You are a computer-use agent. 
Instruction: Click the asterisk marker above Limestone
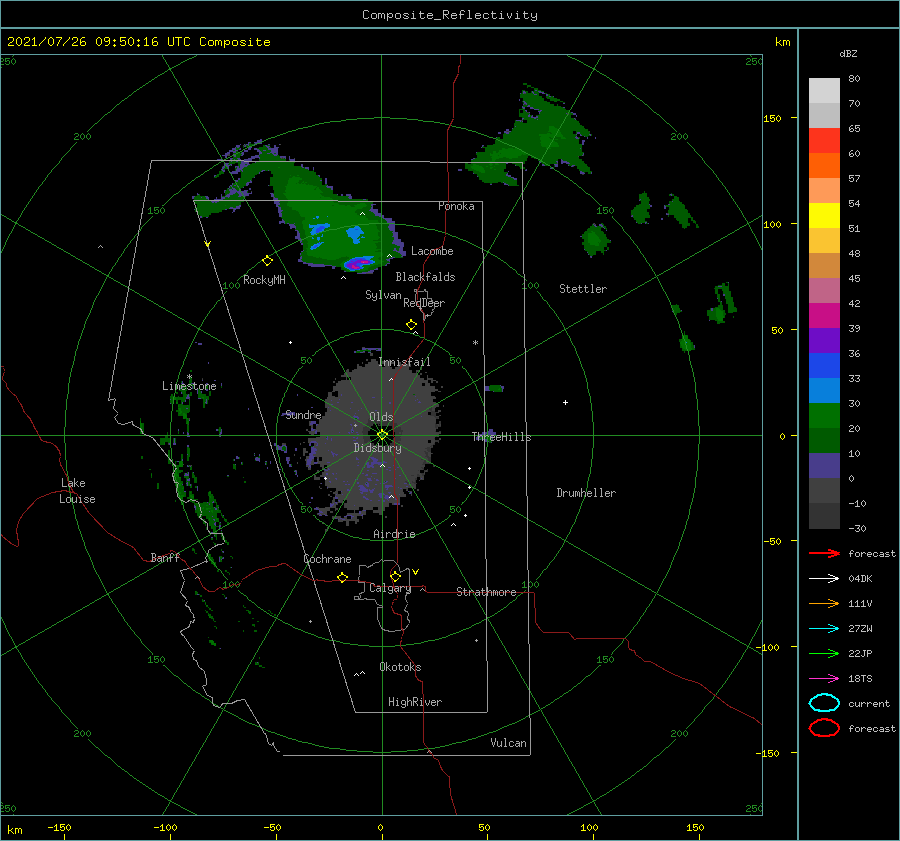[189, 377]
